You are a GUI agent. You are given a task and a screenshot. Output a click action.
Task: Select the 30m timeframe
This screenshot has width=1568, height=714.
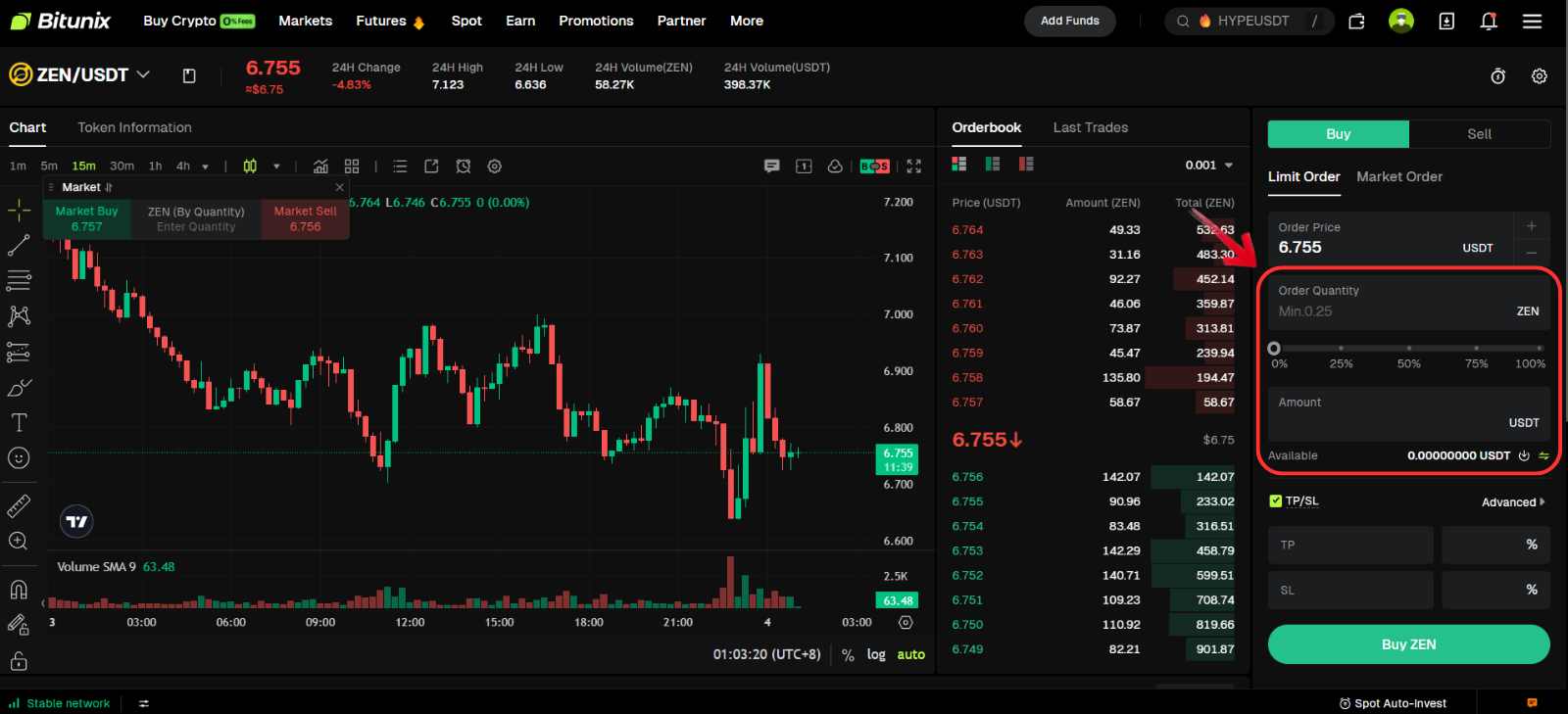click(x=122, y=167)
